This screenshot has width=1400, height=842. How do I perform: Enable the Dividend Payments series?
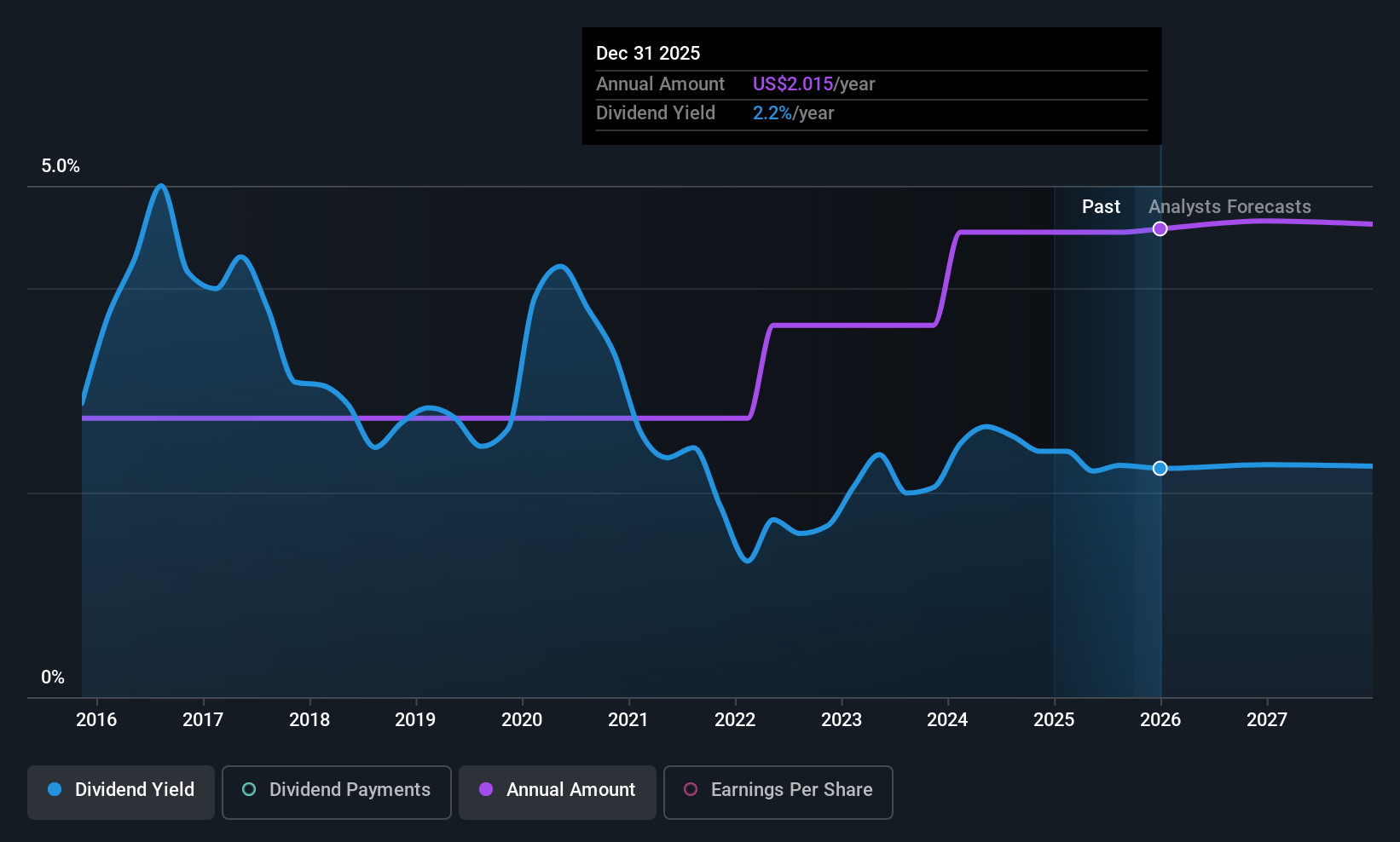point(336,791)
